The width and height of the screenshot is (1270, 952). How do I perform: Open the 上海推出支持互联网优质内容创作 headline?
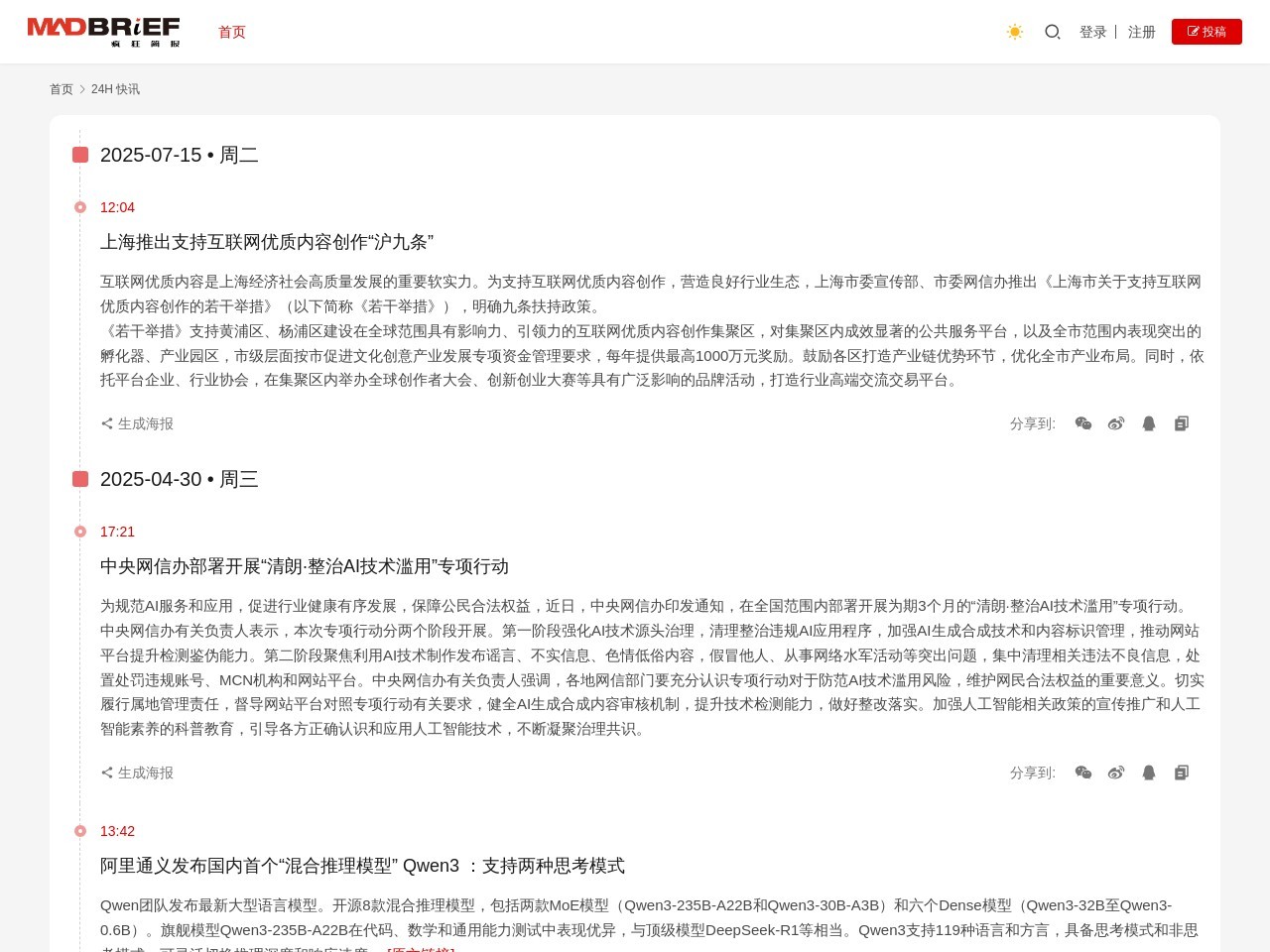point(267,242)
